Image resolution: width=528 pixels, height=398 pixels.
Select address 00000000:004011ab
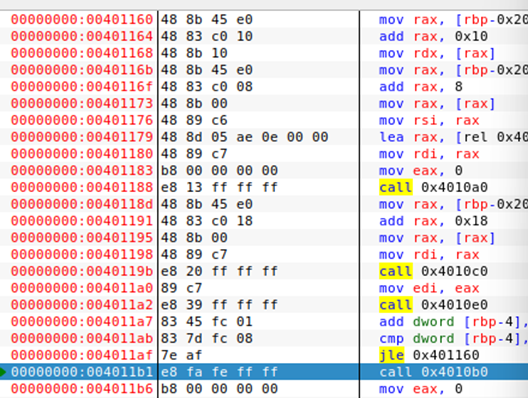(82, 338)
